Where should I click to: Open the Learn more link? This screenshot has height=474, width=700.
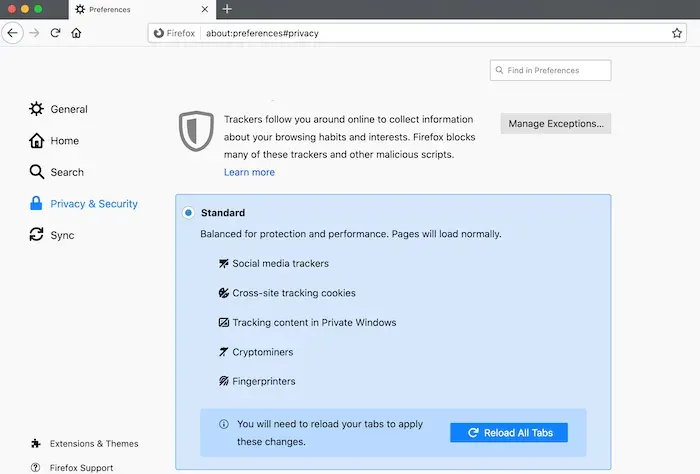tap(249, 172)
